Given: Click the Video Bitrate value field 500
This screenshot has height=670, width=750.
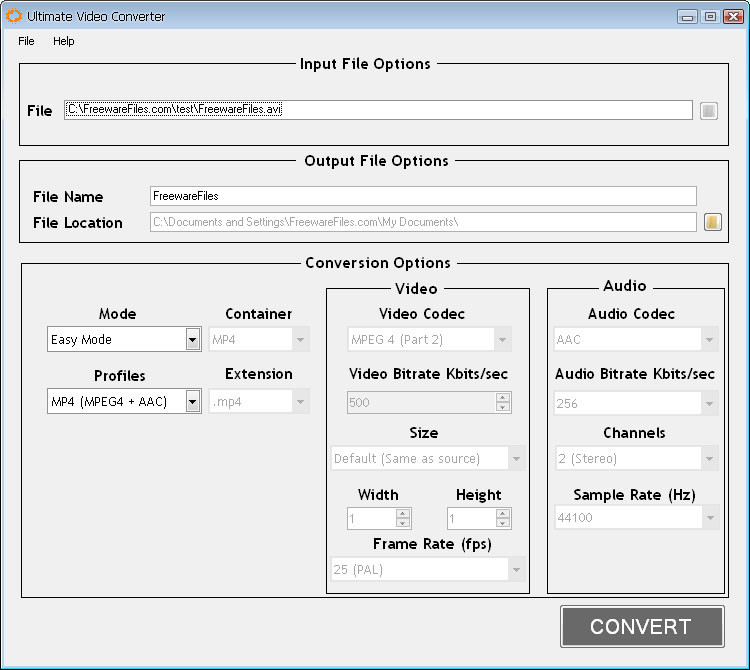Looking at the screenshot, I should [421, 403].
